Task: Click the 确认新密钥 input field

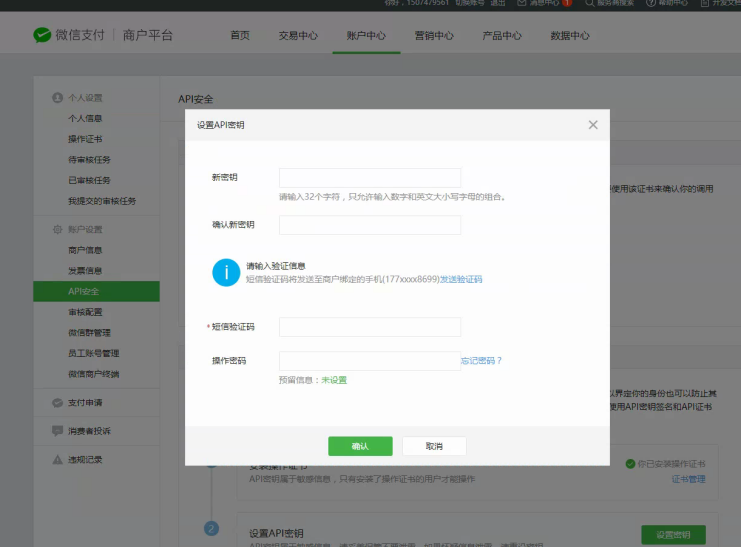Action: [x=370, y=225]
